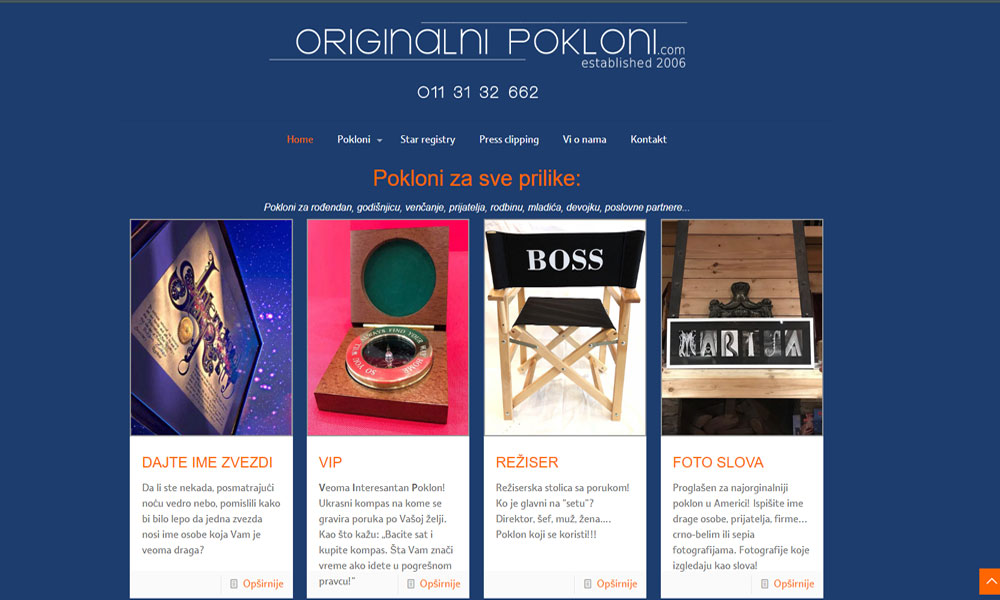1000x600 pixels.
Task: Select Vi o nama menu item
Action: (584, 139)
